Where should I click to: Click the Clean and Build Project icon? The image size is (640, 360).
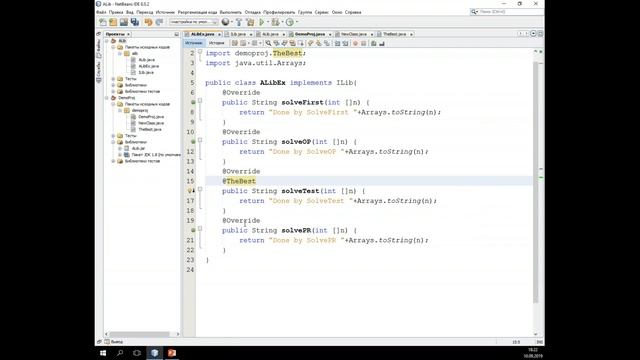(x=250, y=22)
